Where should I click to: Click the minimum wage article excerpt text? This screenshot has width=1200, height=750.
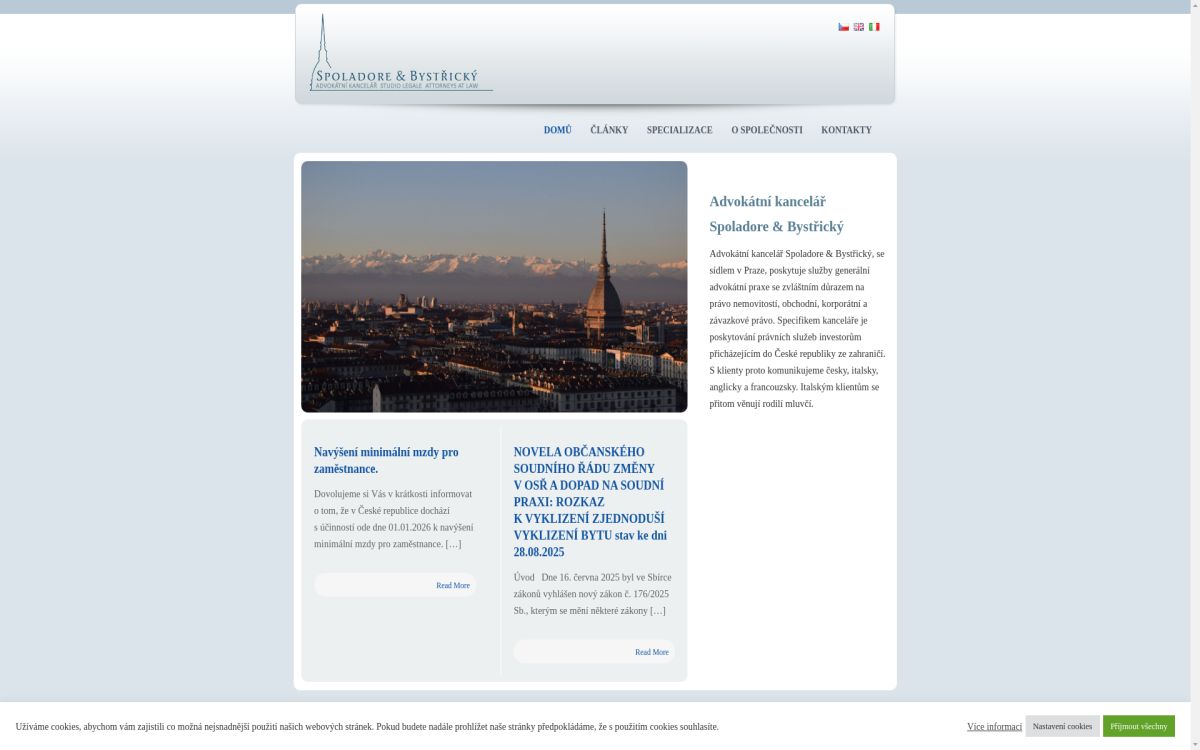coord(393,519)
